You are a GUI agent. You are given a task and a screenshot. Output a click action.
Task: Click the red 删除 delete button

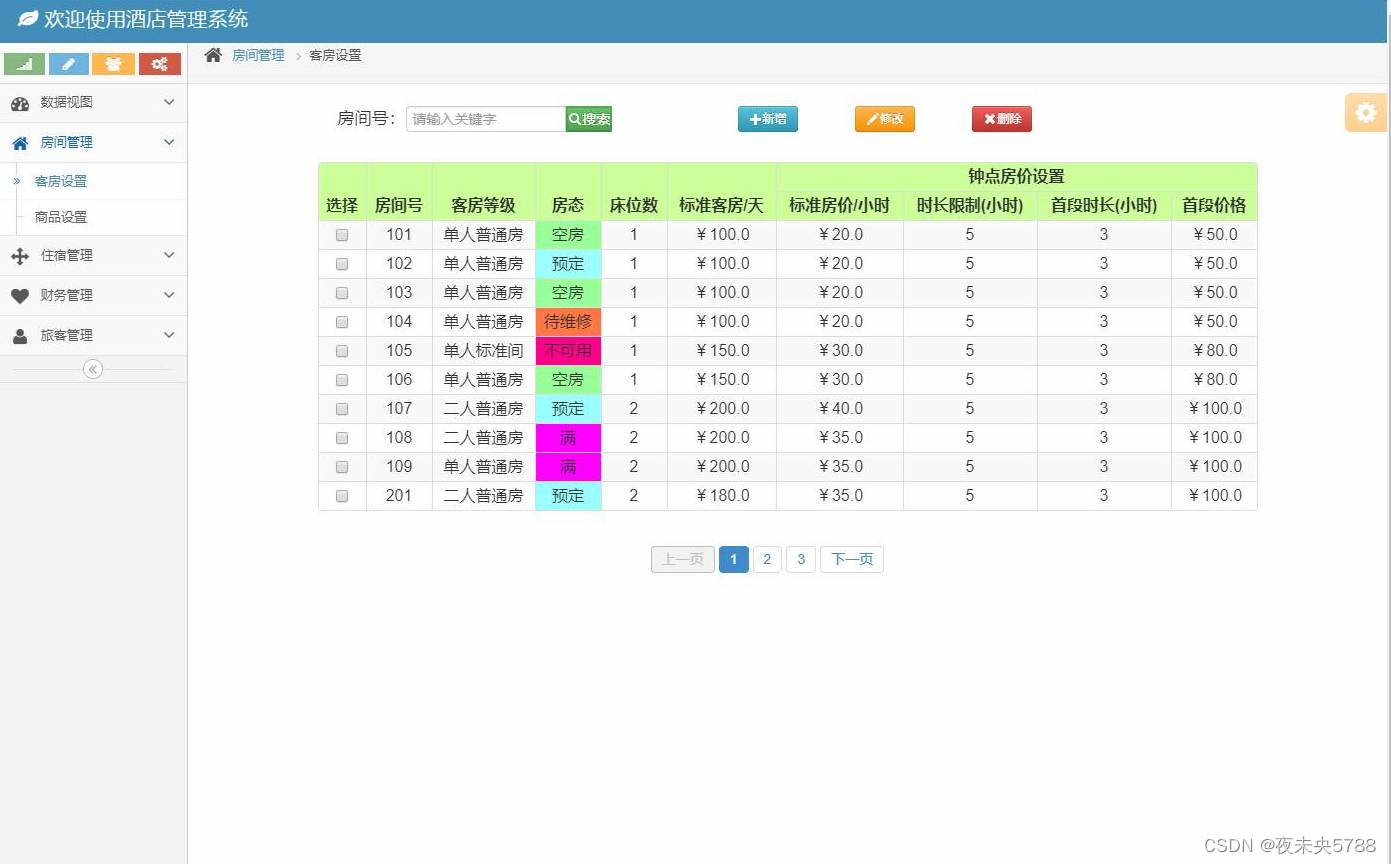1002,119
